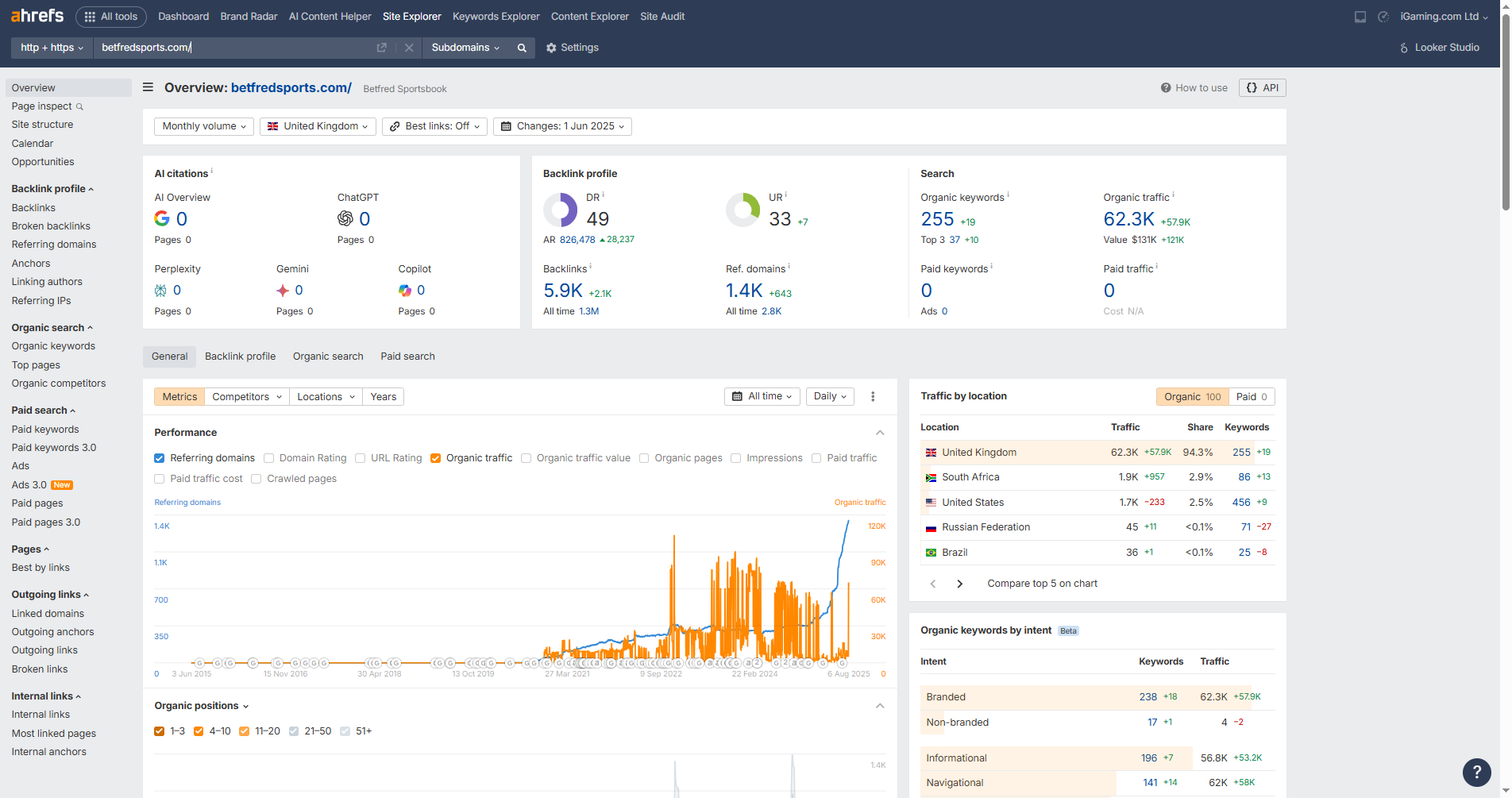Open Best by links in sidebar
The height and width of the screenshot is (798, 1512).
coord(40,568)
